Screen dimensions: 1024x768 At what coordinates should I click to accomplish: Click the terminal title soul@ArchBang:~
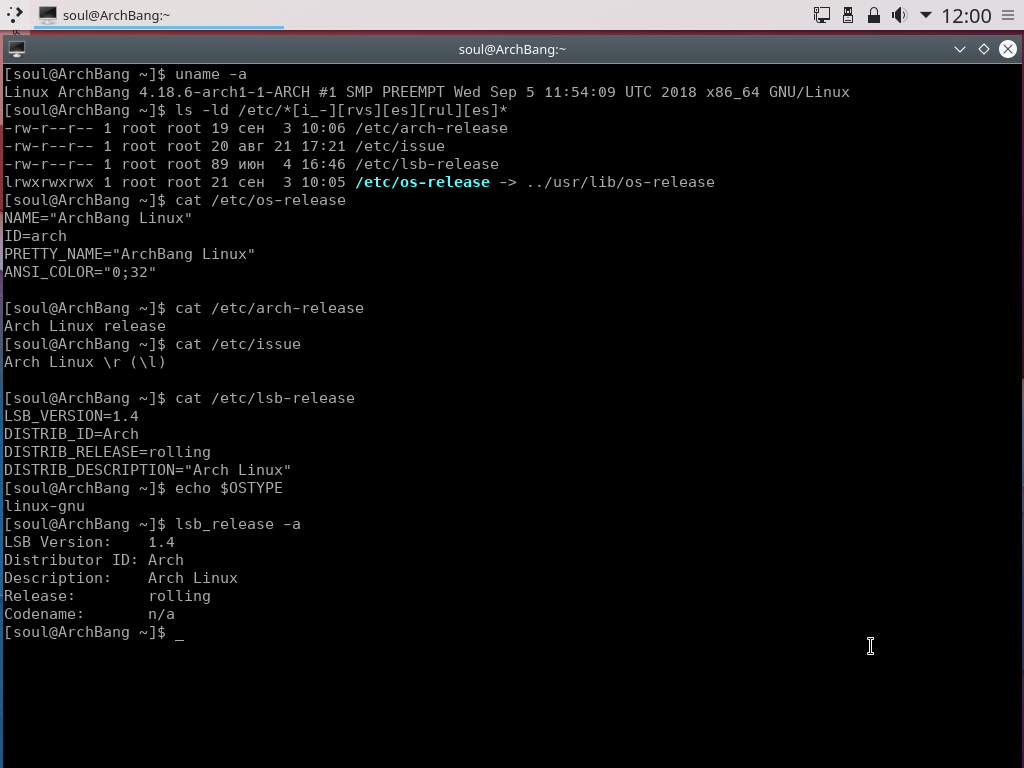[512, 50]
